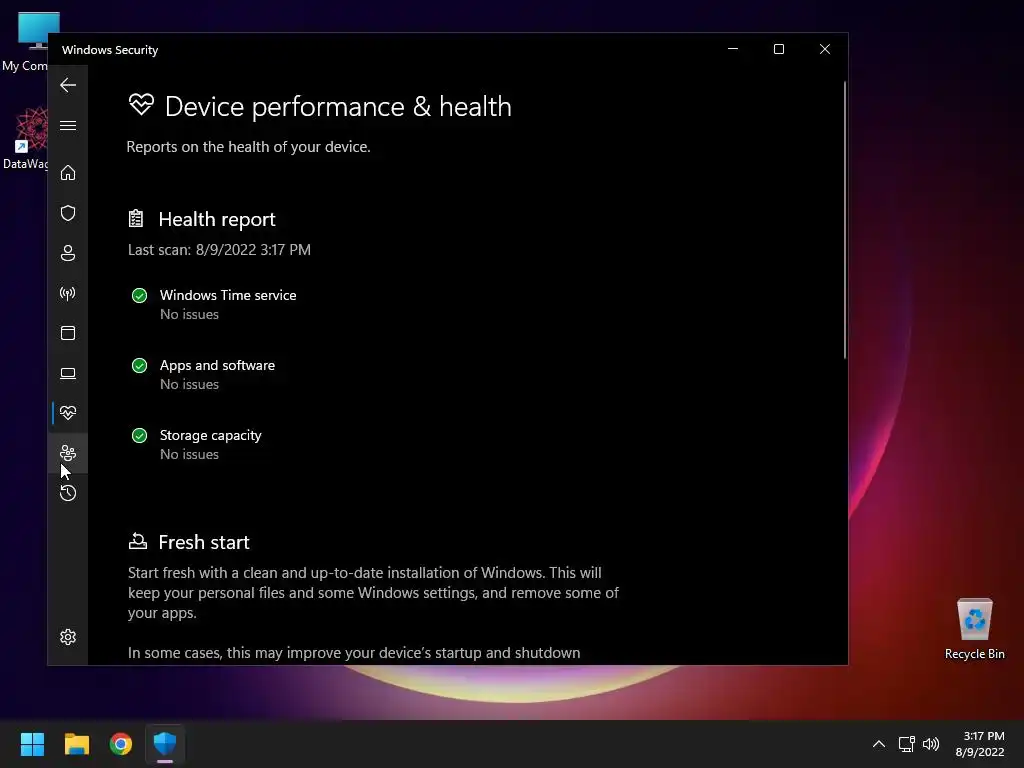The width and height of the screenshot is (1024, 768).
Task: Click the Last scan date text
Action: coord(219,250)
